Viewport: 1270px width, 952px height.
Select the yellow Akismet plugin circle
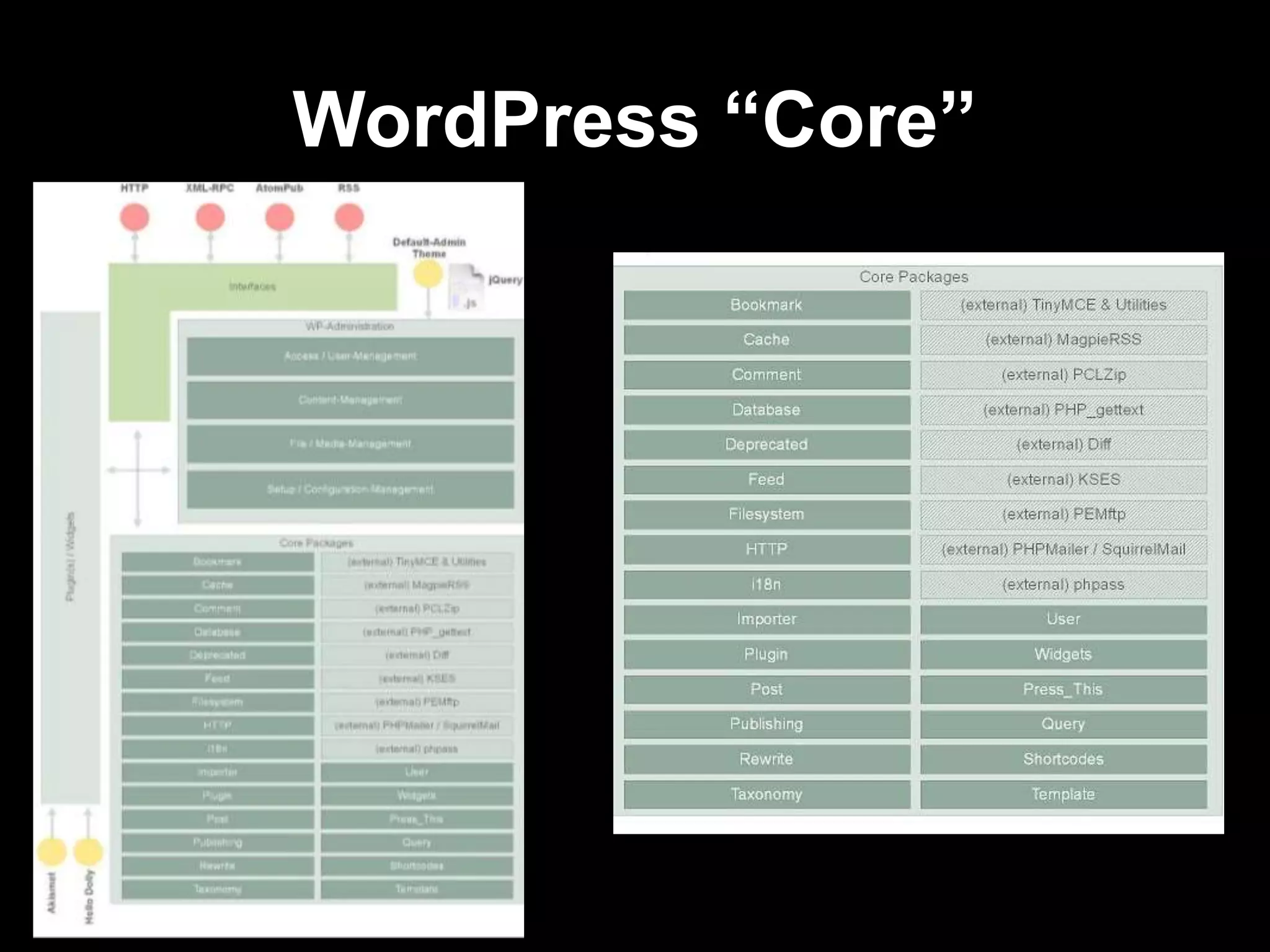click(52, 852)
